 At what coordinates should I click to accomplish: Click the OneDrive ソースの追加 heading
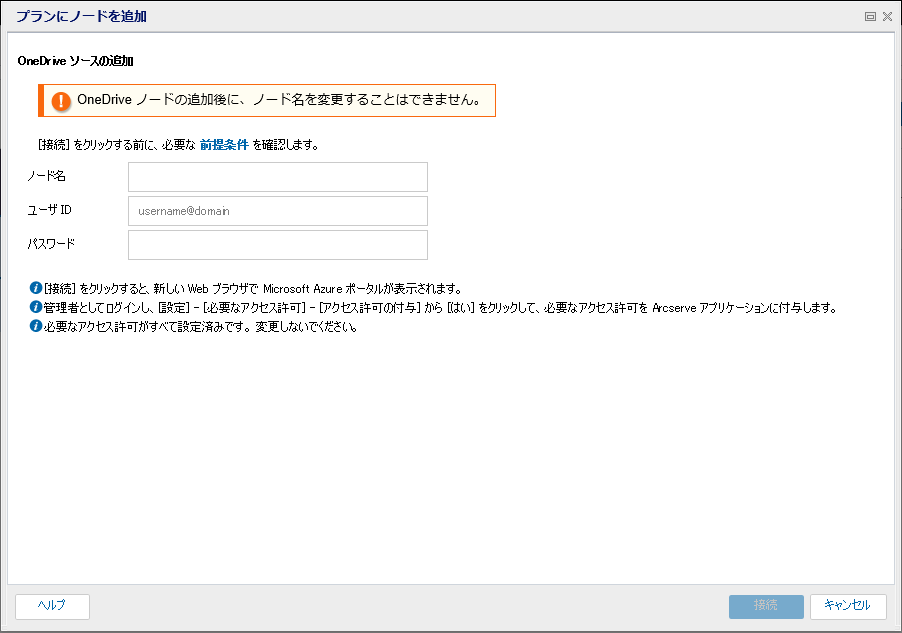click(x=75, y=61)
